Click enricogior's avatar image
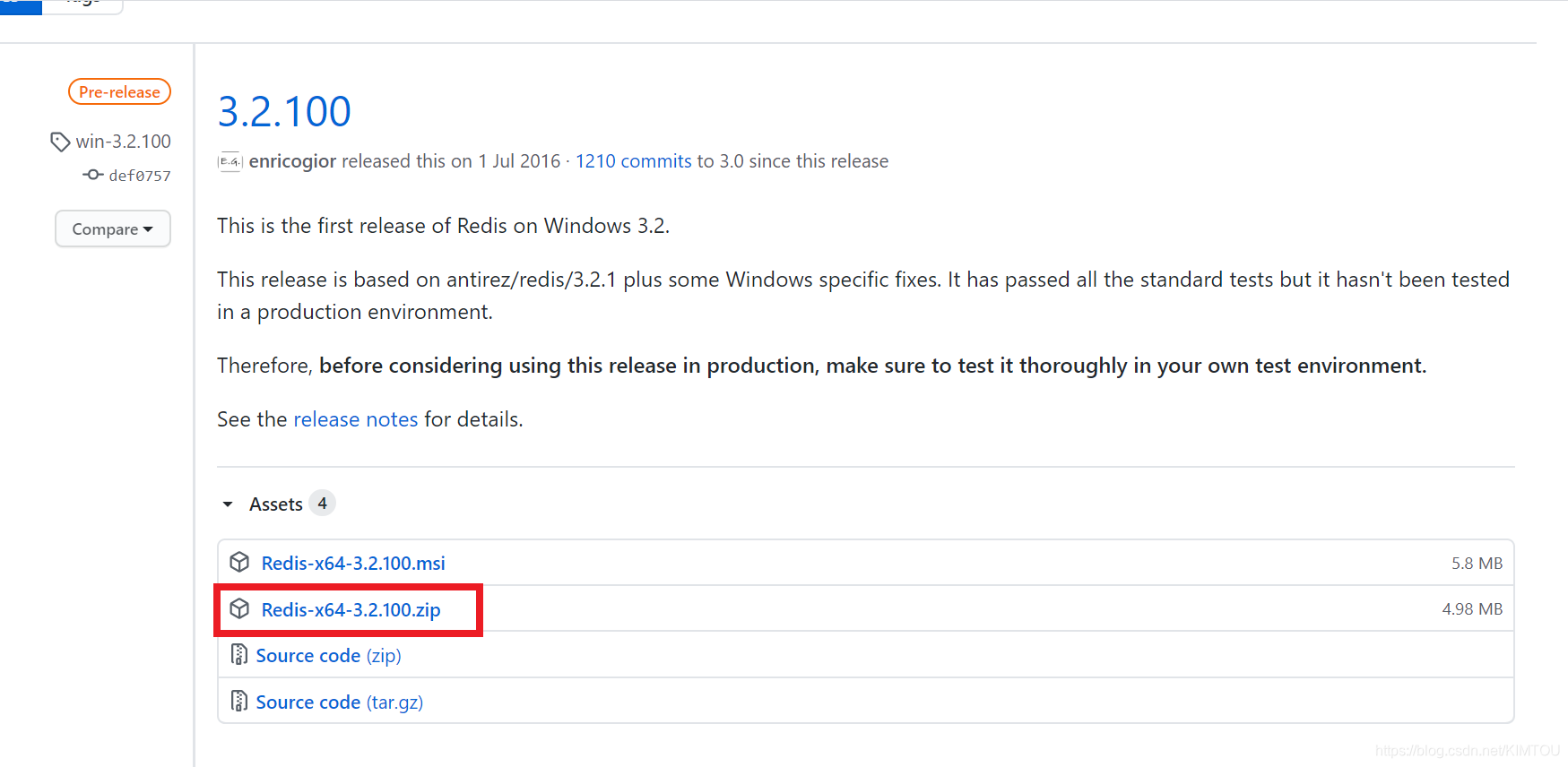This screenshot has height=767, width=1568. (230, 161)
